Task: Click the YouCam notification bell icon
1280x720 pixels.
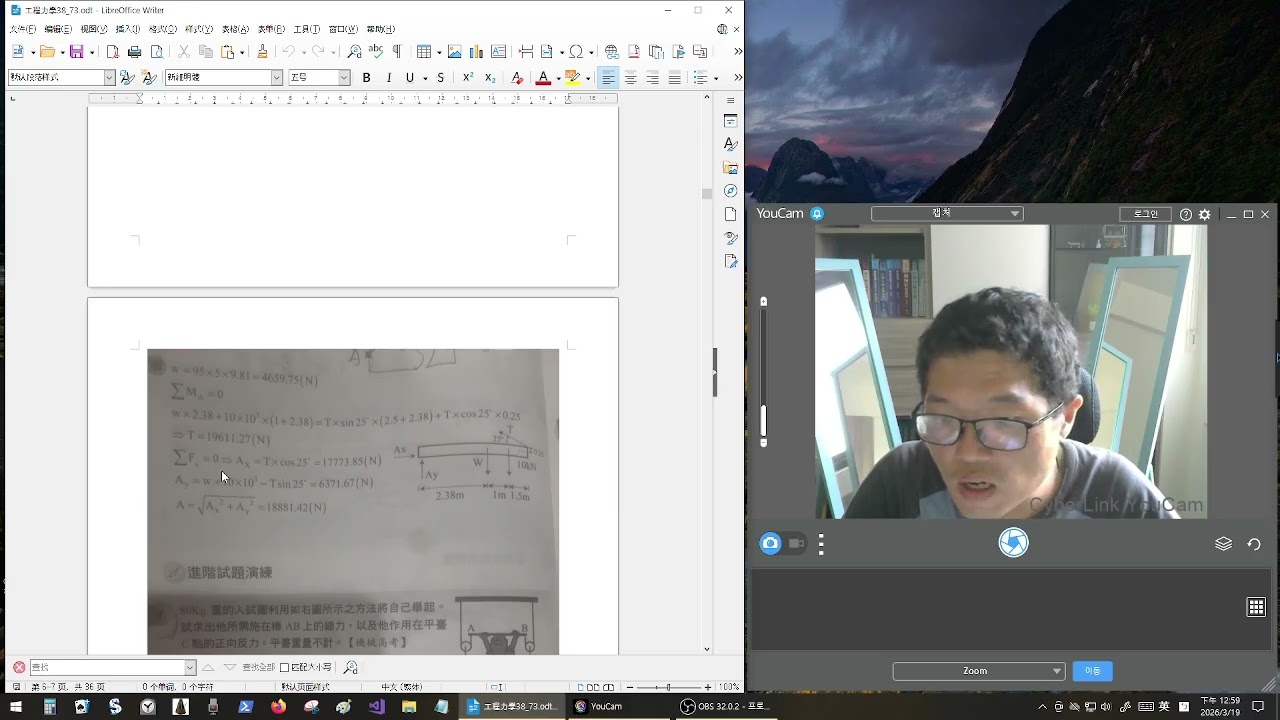Action: (x=817, y=214)
